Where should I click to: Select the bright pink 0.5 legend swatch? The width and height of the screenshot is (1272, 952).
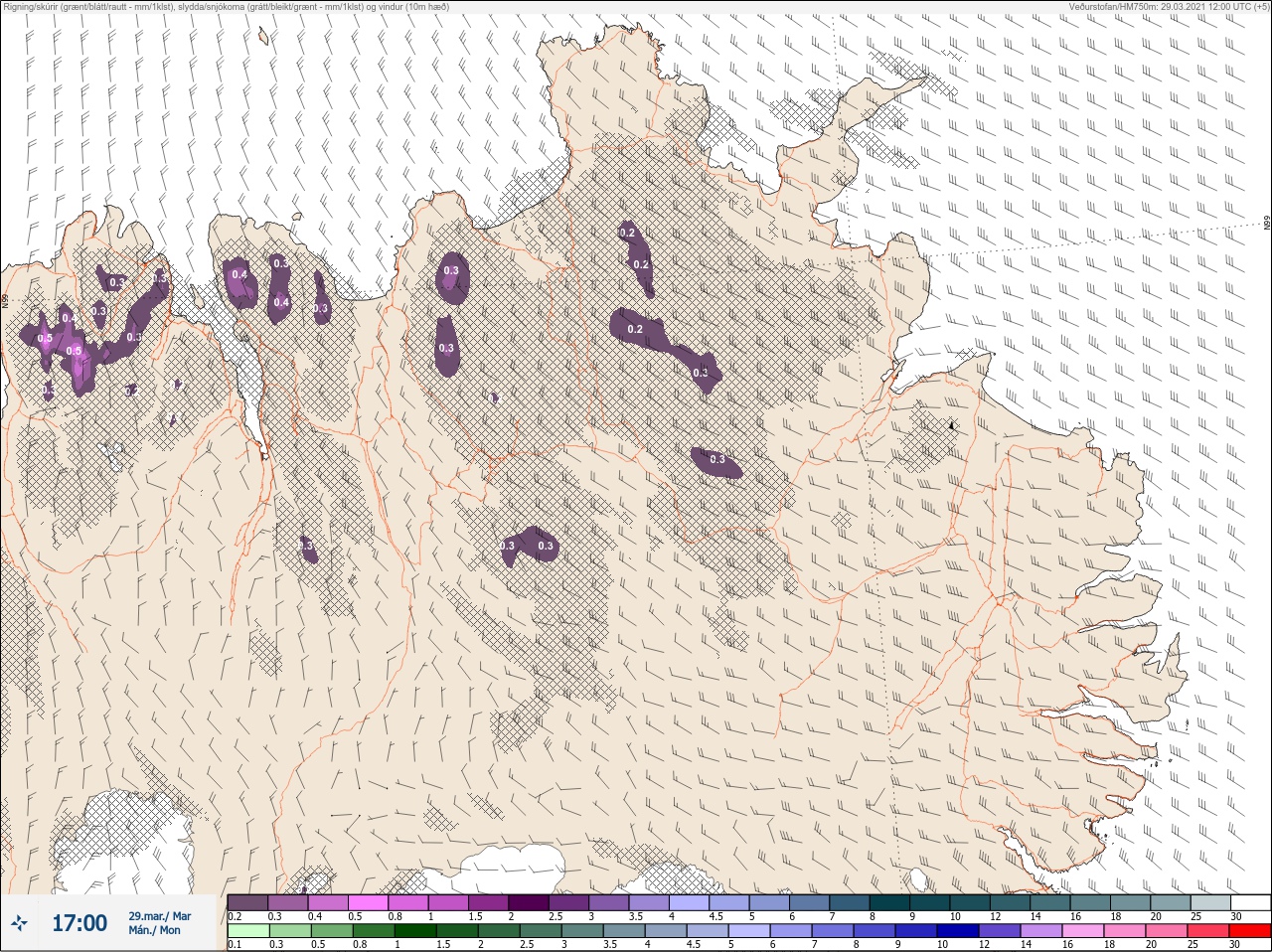coord(368,902)
